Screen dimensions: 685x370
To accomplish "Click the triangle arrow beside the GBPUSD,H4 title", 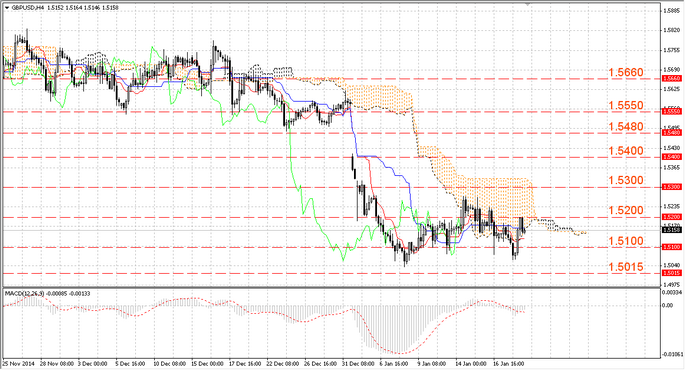I will [x=7, y=7].
